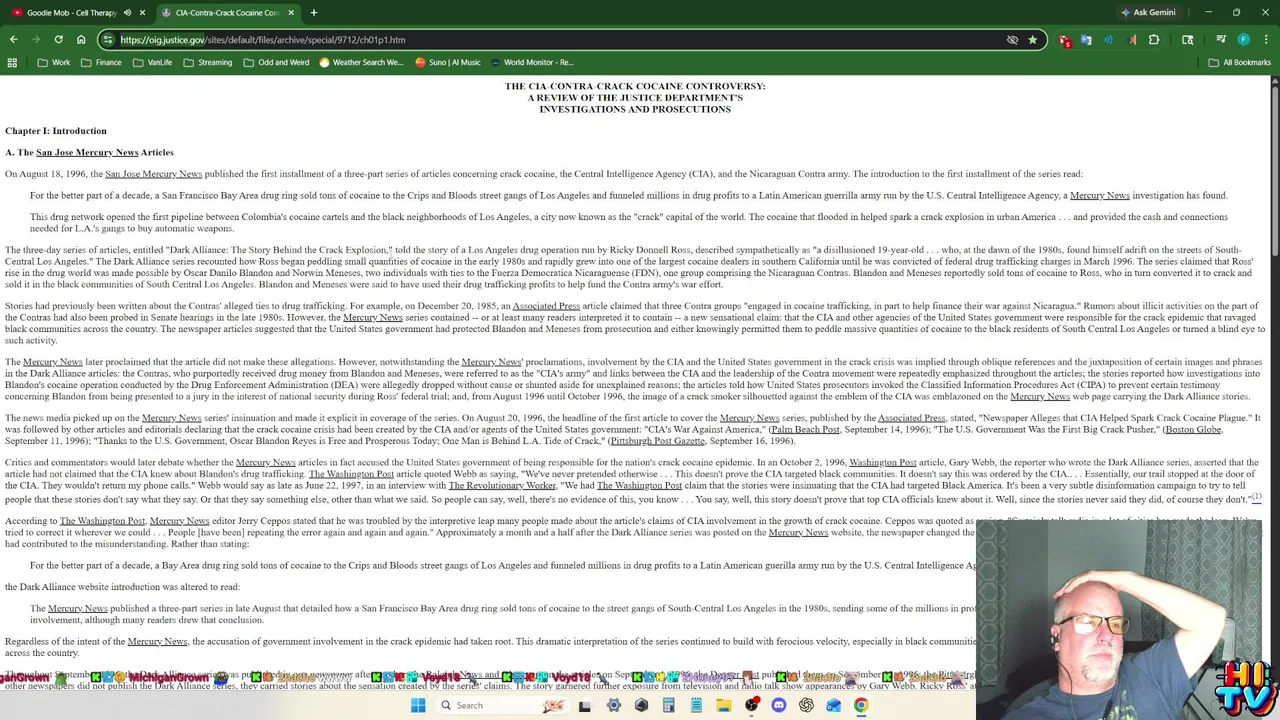Viewport: 1280px width, 720px height.
Task: Open a new browser tab
Action: pos(314,13)
